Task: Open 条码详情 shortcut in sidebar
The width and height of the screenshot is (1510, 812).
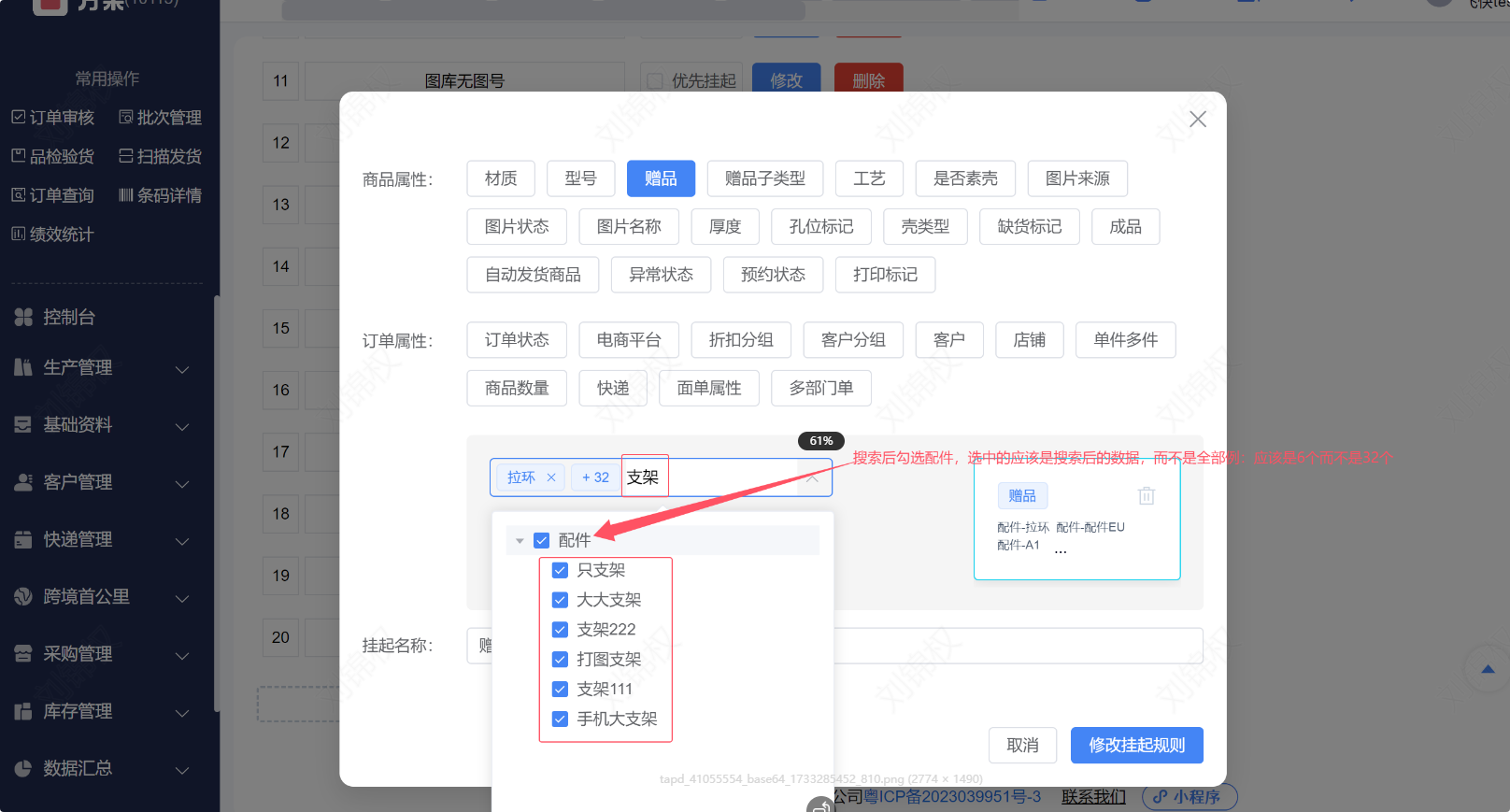Action: coord(160,196)
